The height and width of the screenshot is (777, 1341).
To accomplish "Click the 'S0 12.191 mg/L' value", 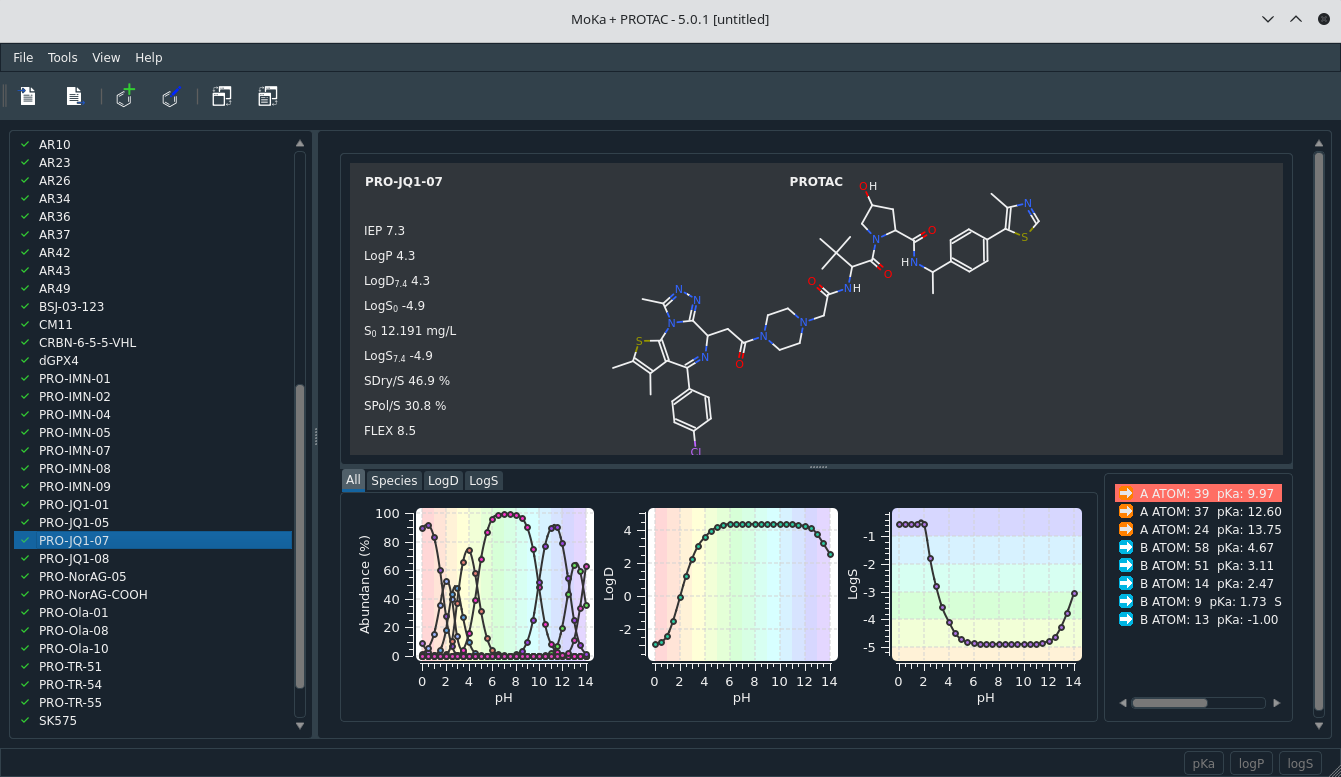I will click(x=410, y=331).
